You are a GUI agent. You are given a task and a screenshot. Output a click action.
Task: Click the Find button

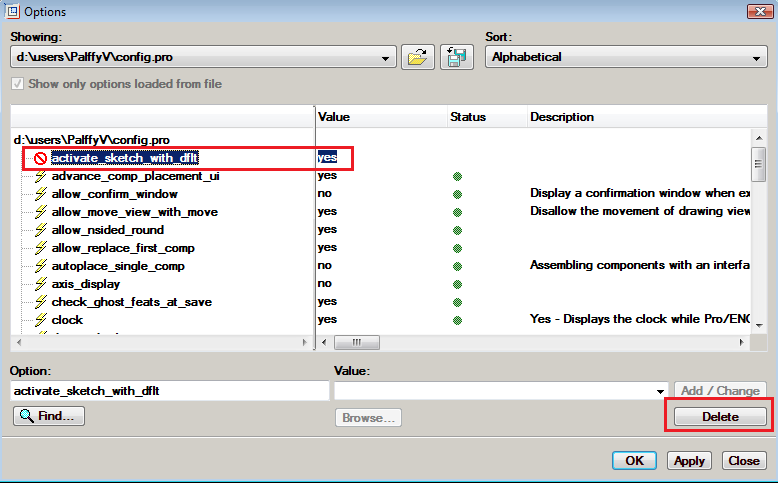click(x=49, y=416)
